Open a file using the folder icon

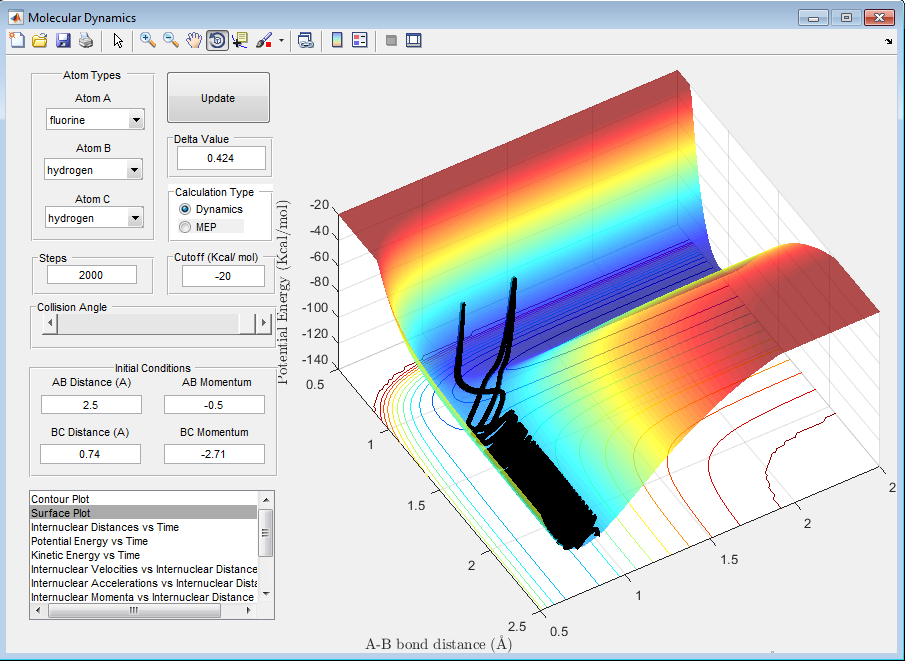pos(40,40)
